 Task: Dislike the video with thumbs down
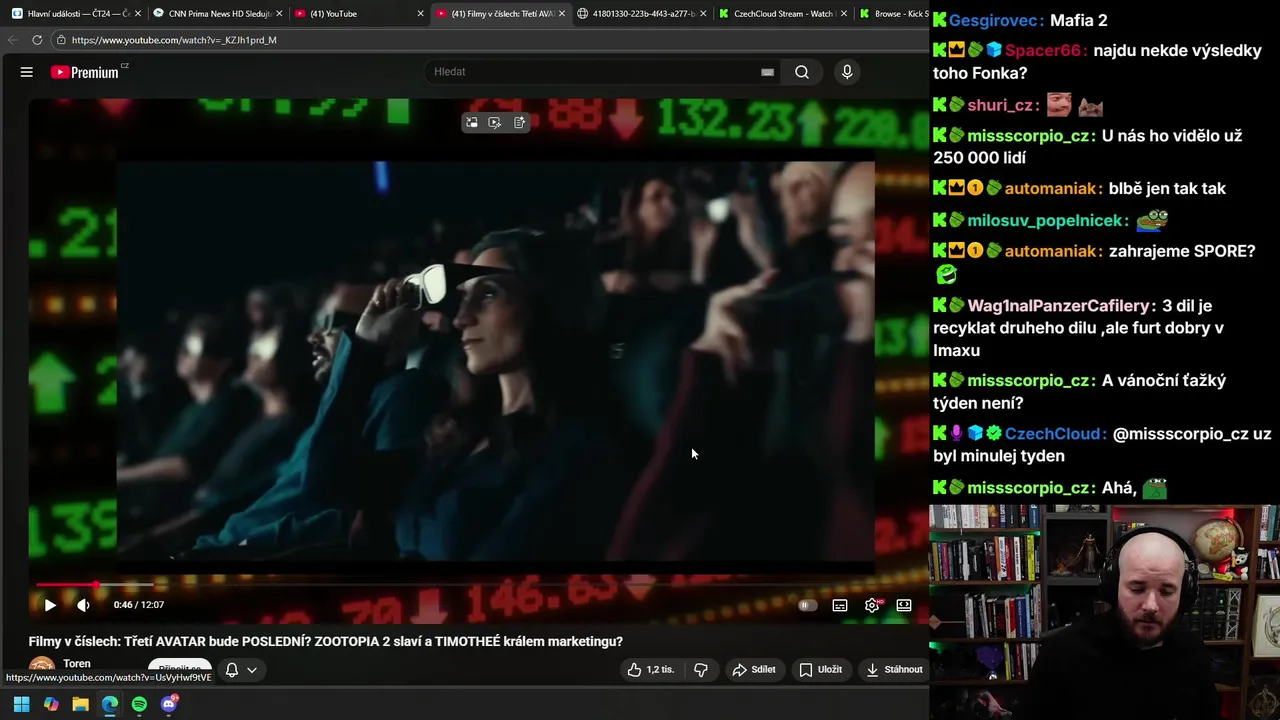pos(701,670)
